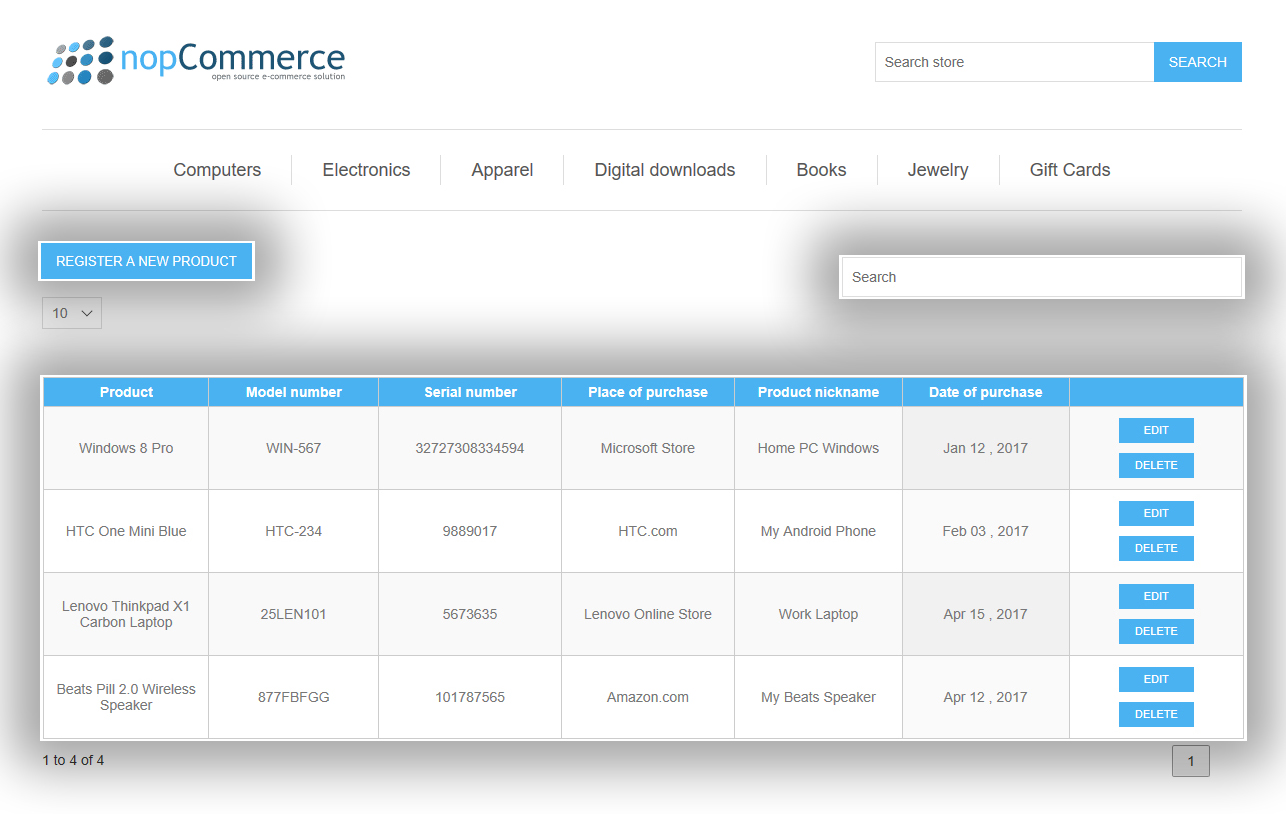Click the Amazon.com cell
This screenshot has width=1286, height=814.
point(648,697)
